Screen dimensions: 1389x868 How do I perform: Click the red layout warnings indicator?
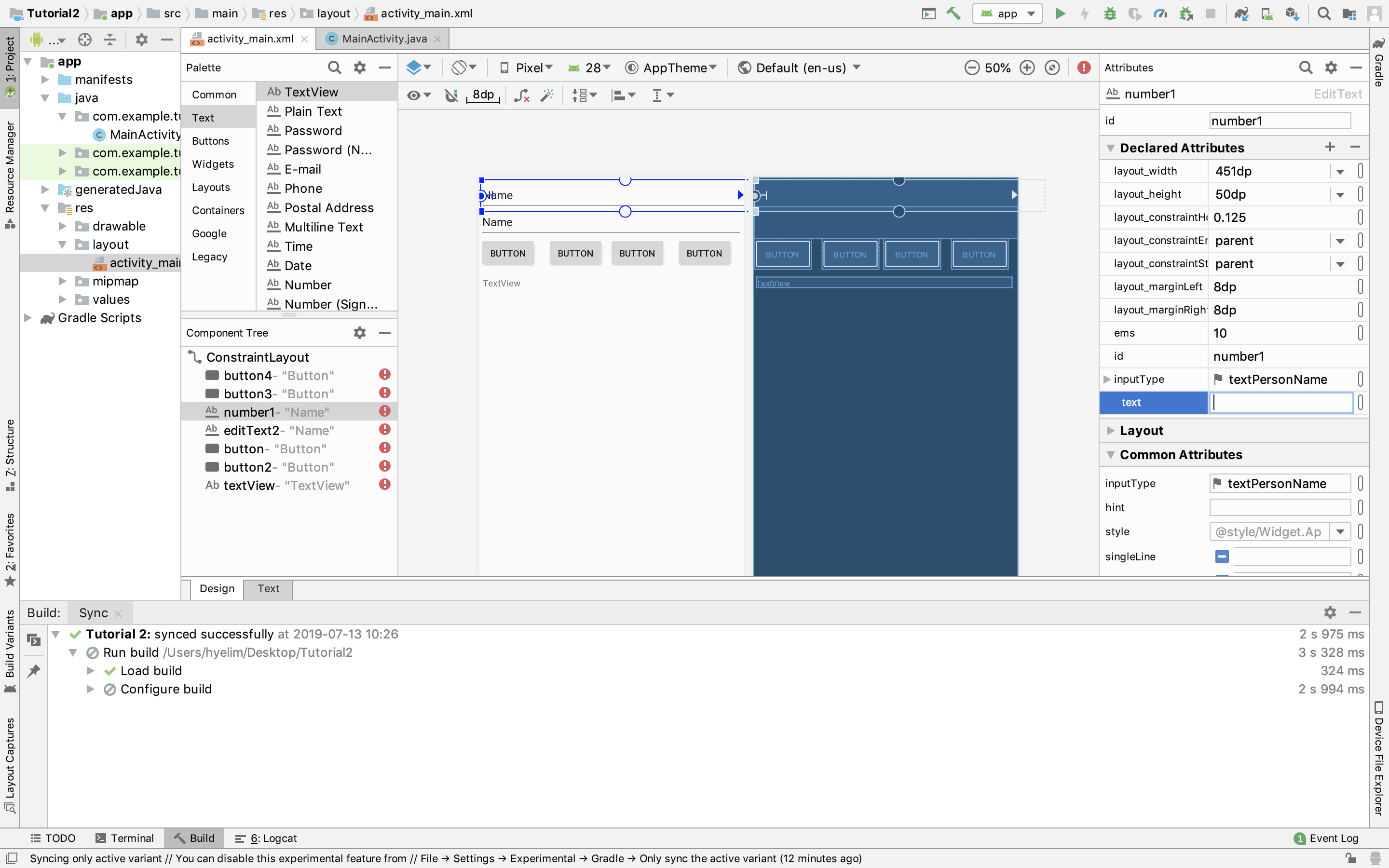[1084, 68]
